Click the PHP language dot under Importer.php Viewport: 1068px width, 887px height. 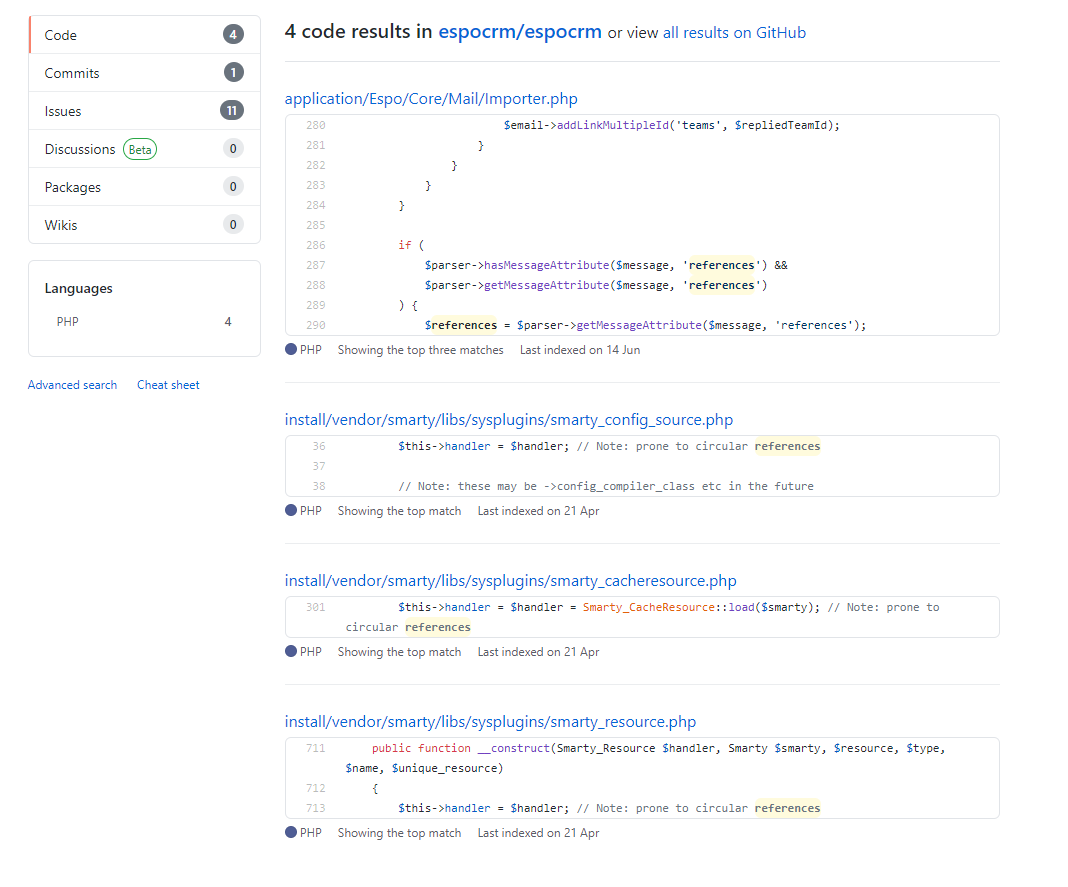pos(291,350)
